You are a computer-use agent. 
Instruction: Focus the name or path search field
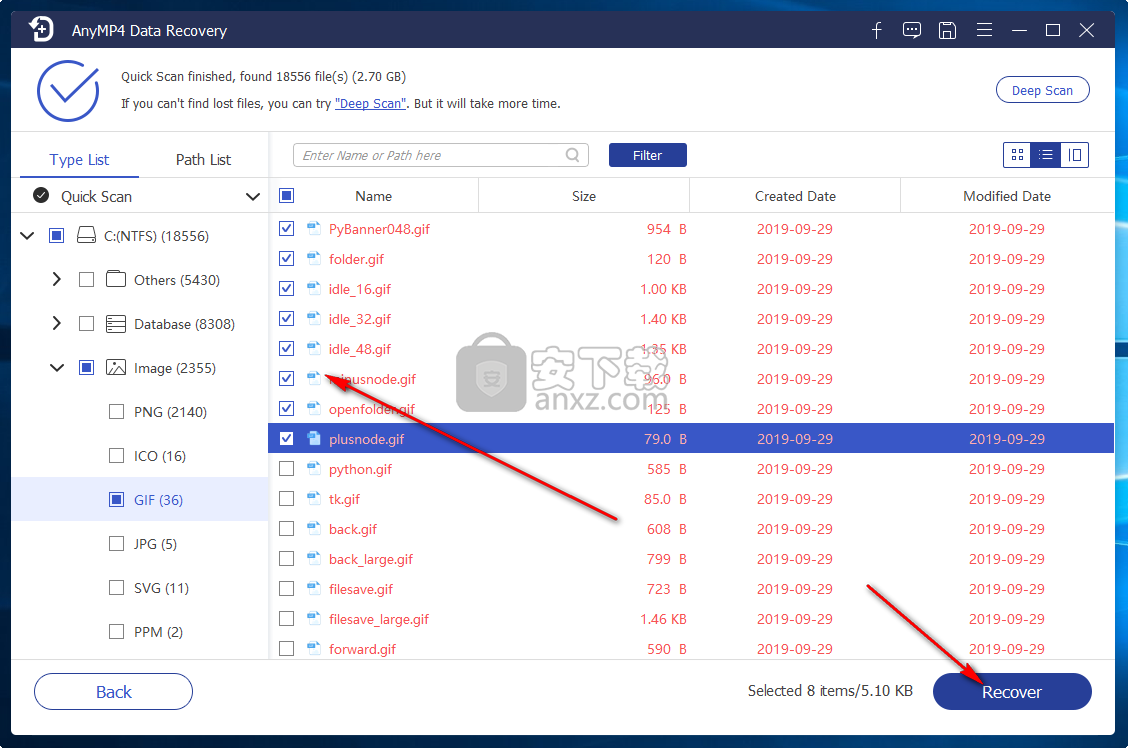pyautogui.click(x=440, y=155)
